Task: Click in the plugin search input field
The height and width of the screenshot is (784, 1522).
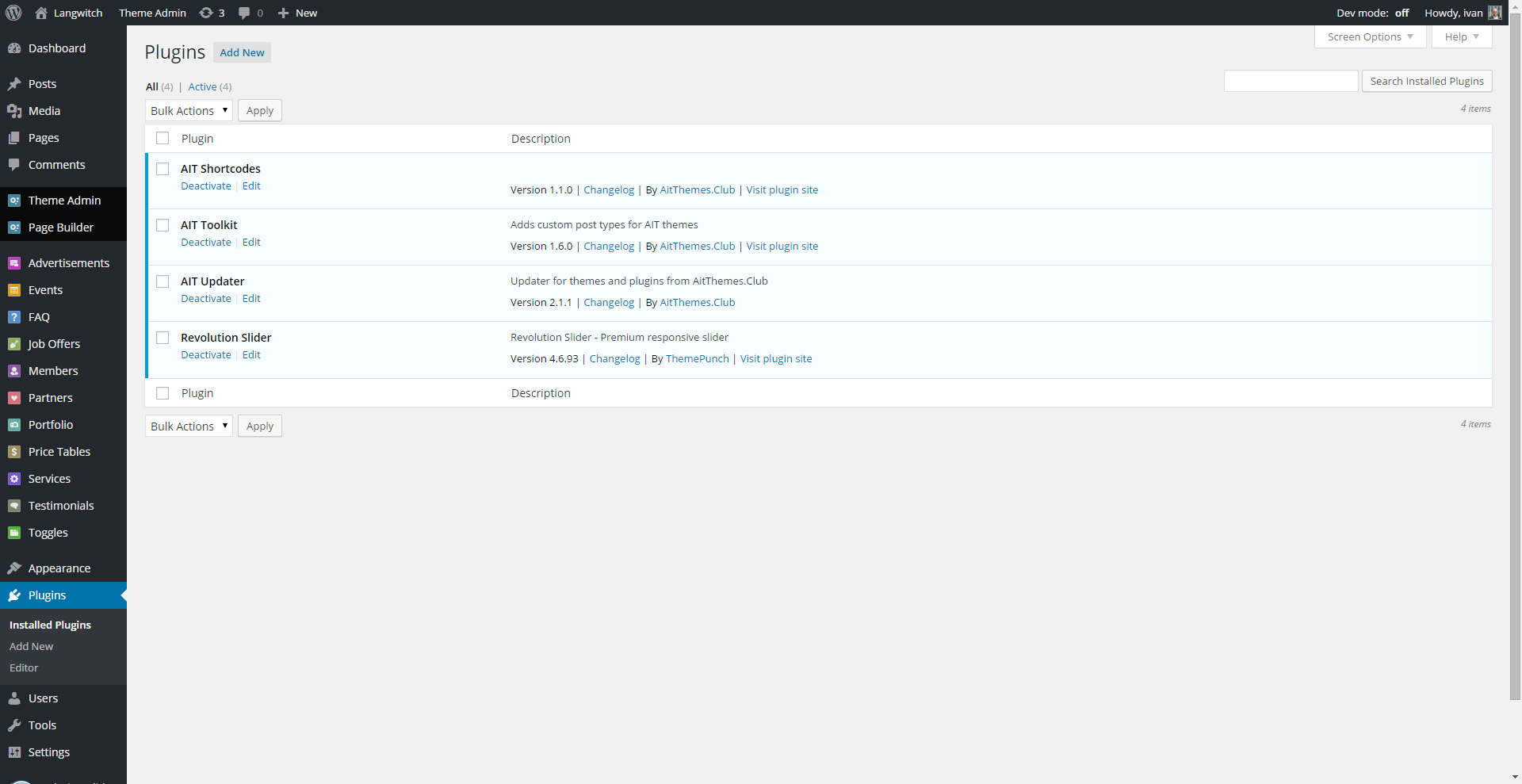Action: tap(1291, 81)
